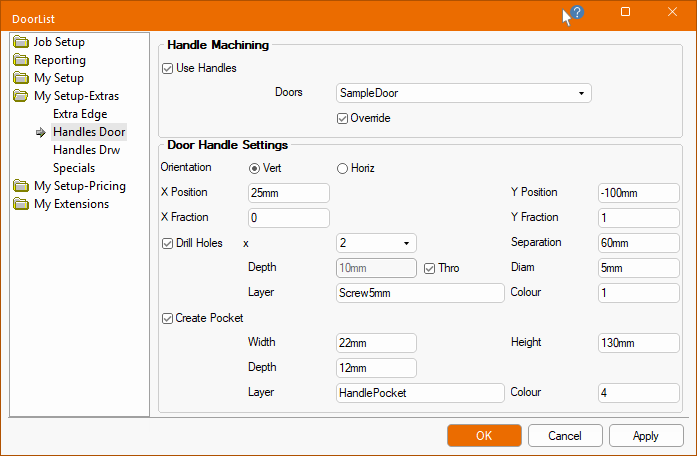The image size is (697, 456).
Task: Uncheck the Override checkbox
Action: pos(343,118)
